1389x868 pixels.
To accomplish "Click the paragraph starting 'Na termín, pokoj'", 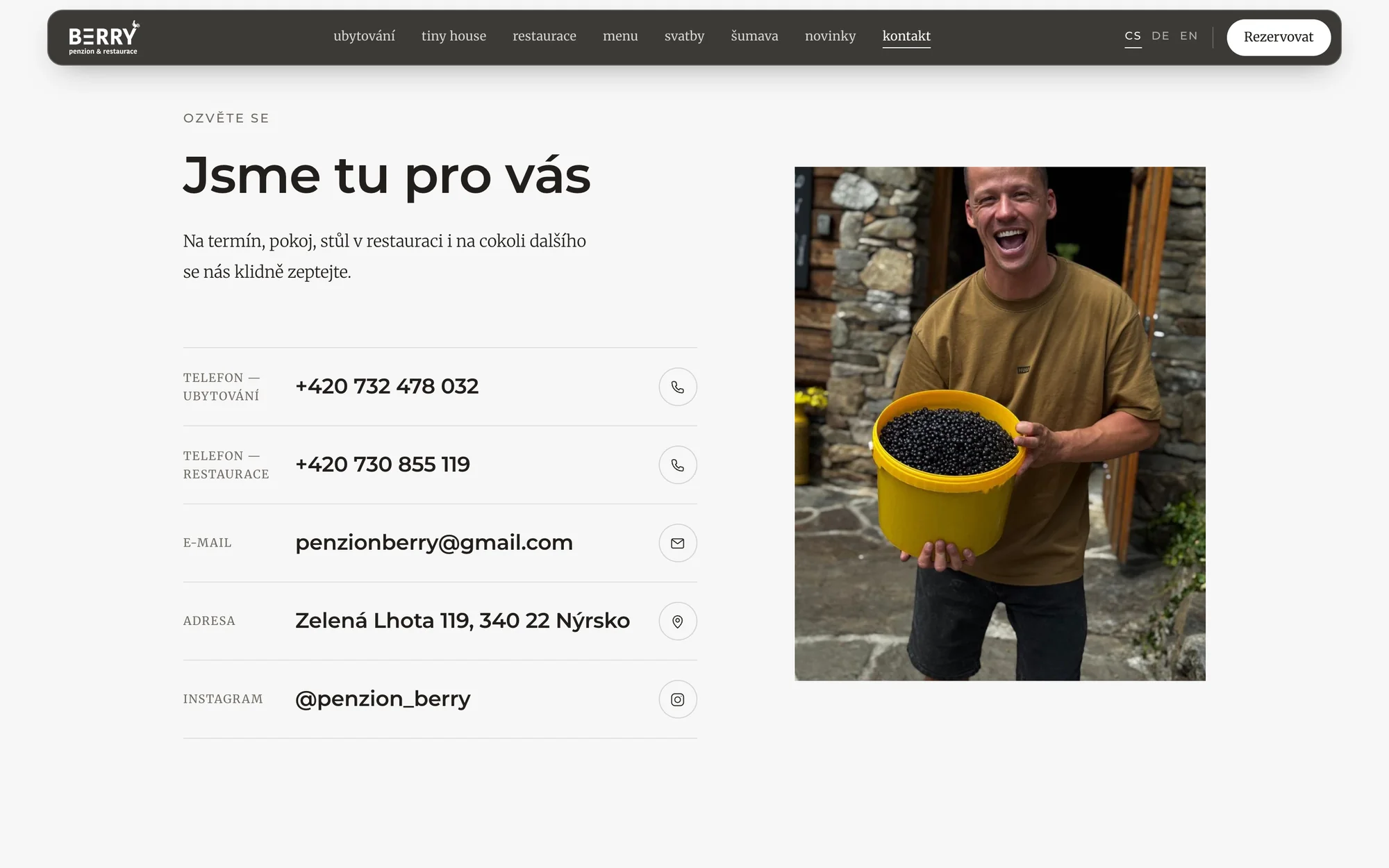I will [385, 256].
